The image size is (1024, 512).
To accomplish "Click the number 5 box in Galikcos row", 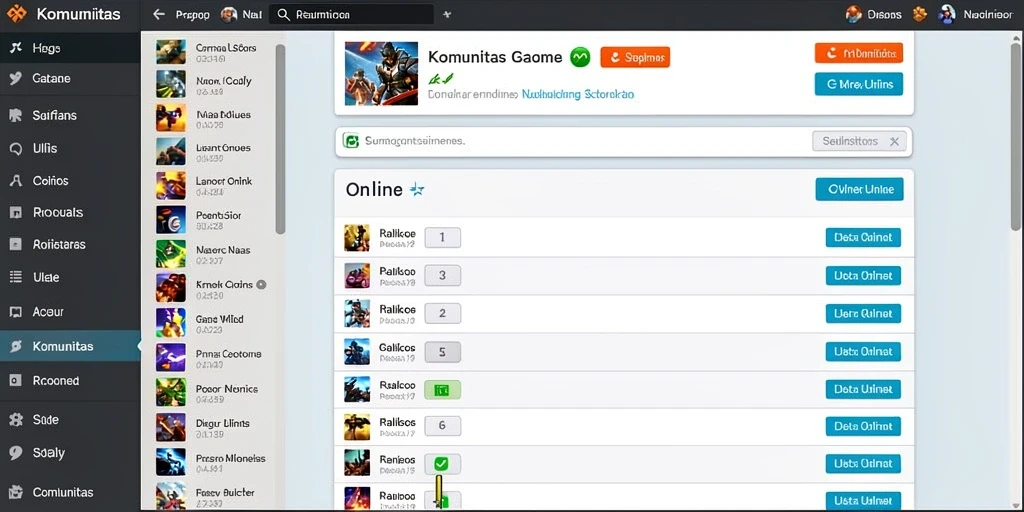I will pos(442,352).
